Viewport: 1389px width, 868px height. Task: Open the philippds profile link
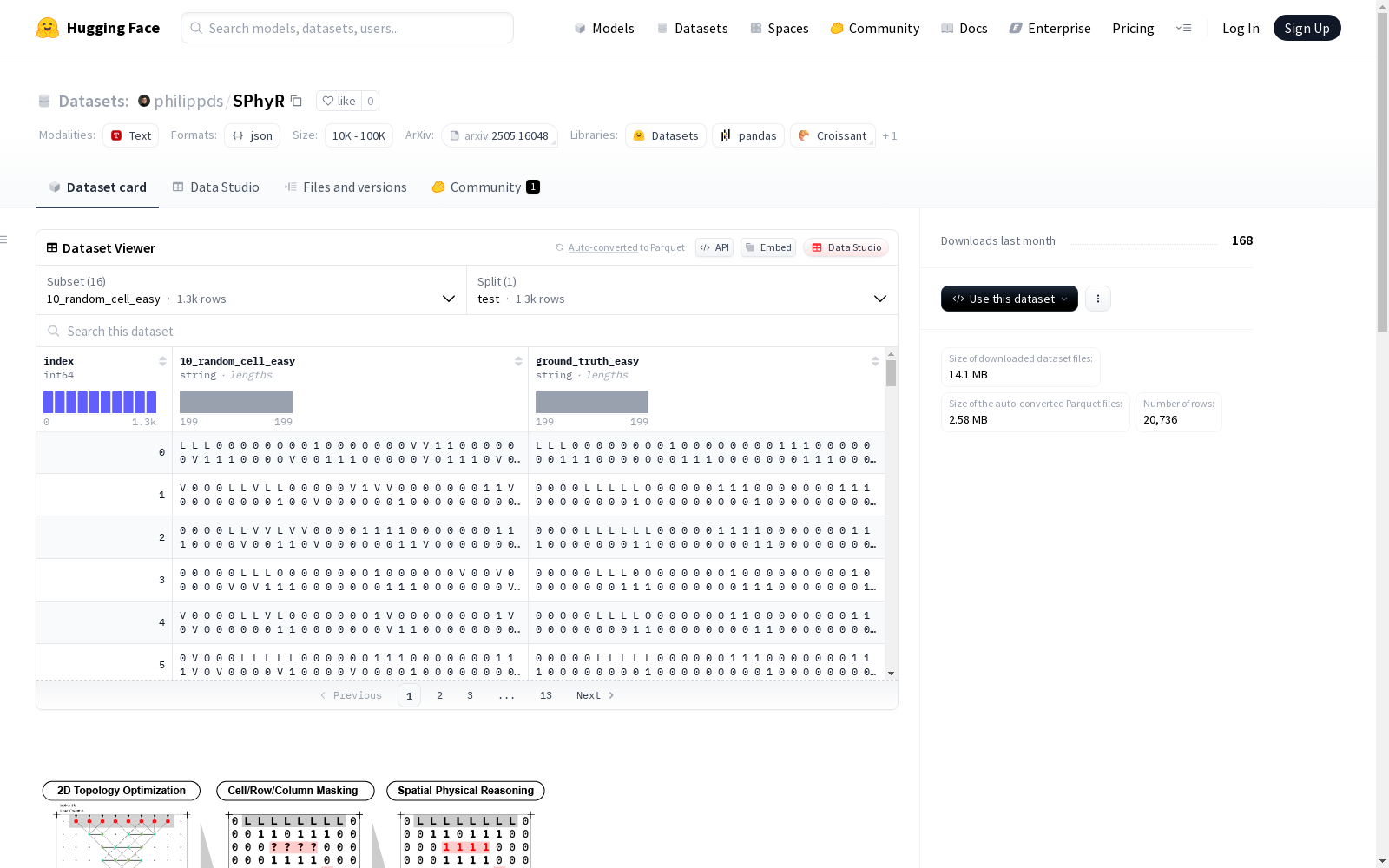click(188, 101)
